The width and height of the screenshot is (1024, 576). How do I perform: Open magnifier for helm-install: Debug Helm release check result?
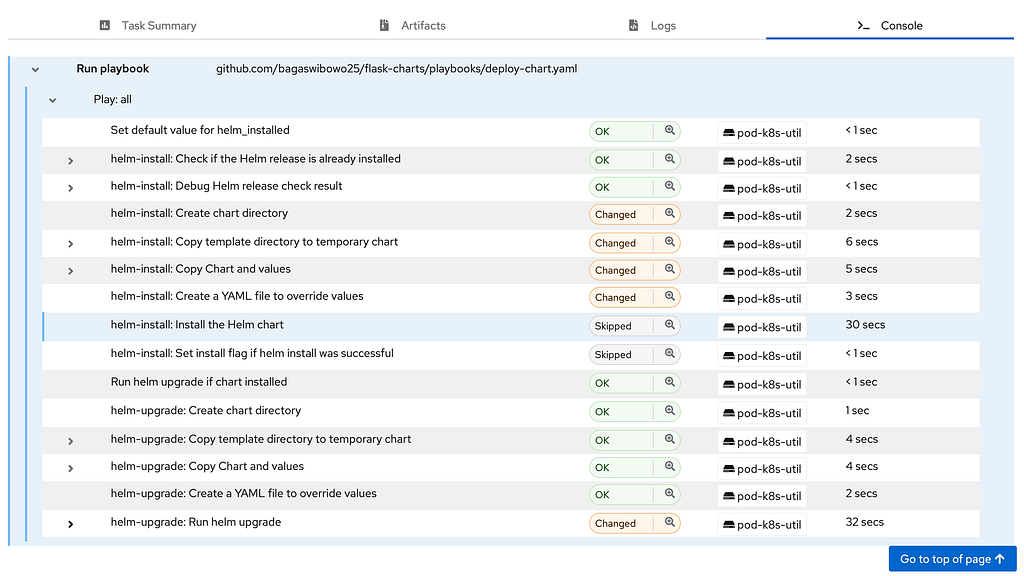click(x=669, y=186)
